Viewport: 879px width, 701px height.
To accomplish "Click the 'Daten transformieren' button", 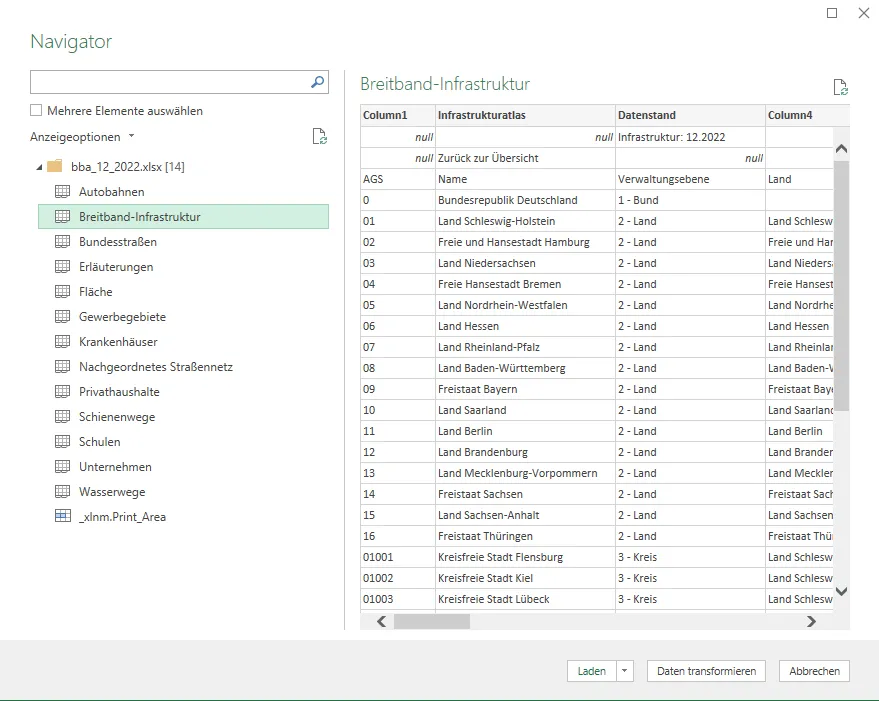I will (706, 671).
